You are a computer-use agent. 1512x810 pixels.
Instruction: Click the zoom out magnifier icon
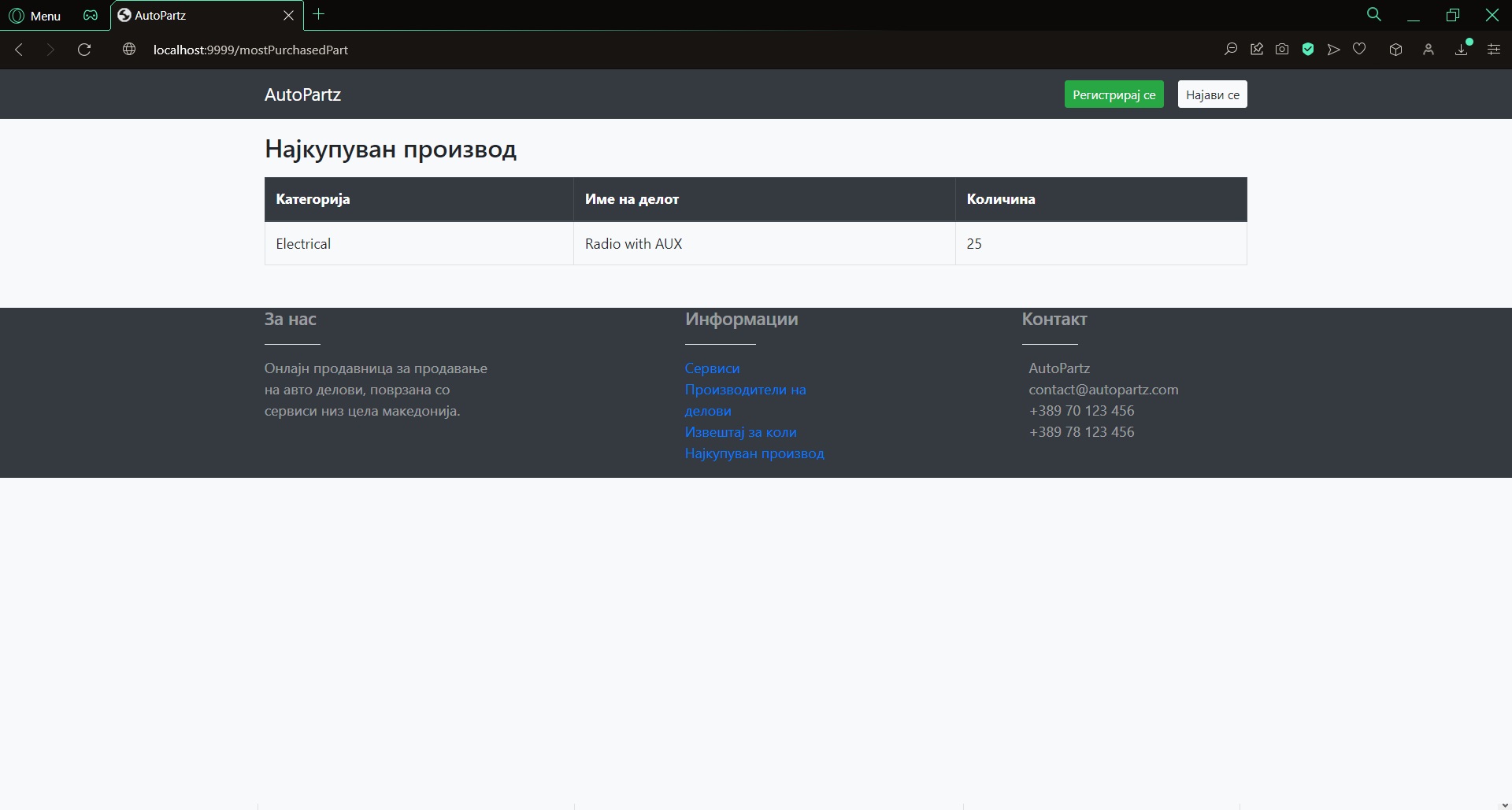1230,50
